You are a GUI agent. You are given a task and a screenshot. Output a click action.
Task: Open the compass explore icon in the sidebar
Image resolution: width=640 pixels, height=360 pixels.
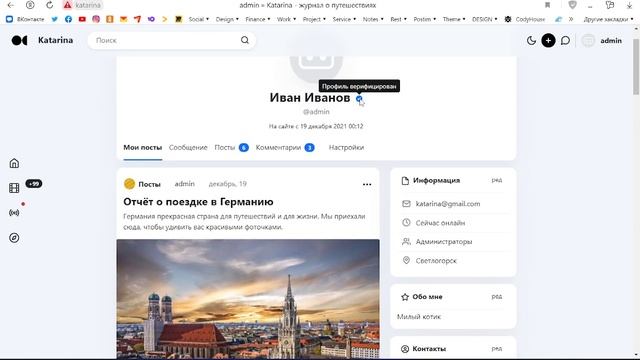[x=14, y=238]
